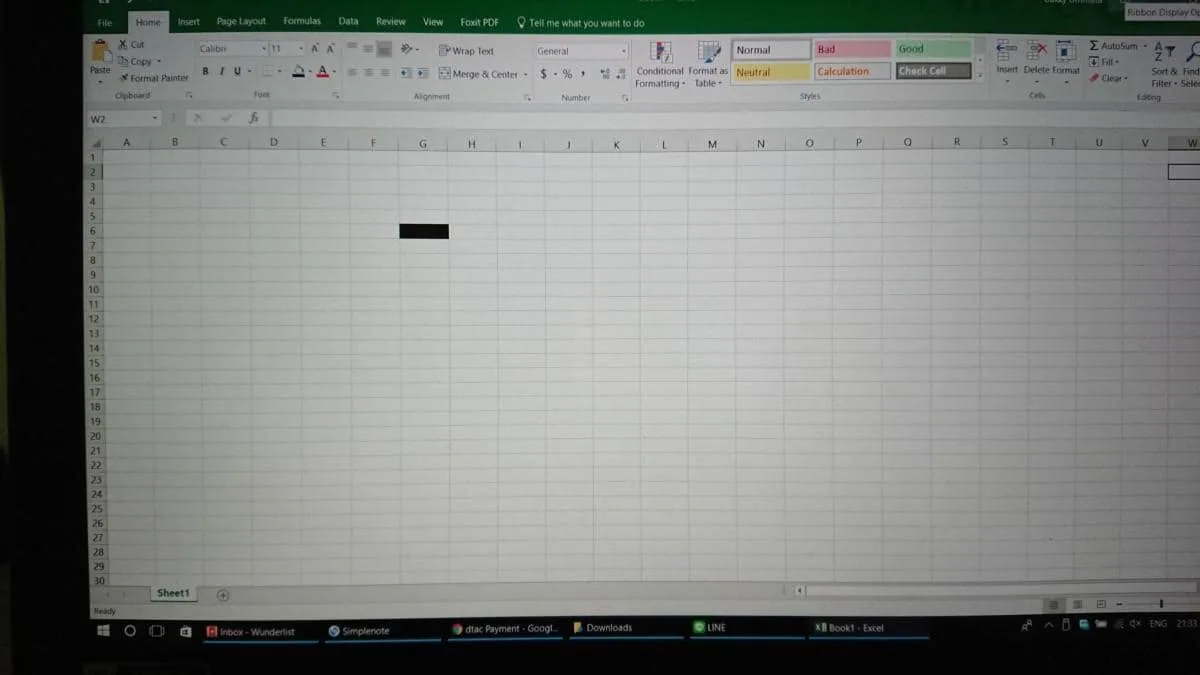Click the Copy icon in Clipboard group
The width and height of the screenshot is (1200, 675).
point(123,61)
